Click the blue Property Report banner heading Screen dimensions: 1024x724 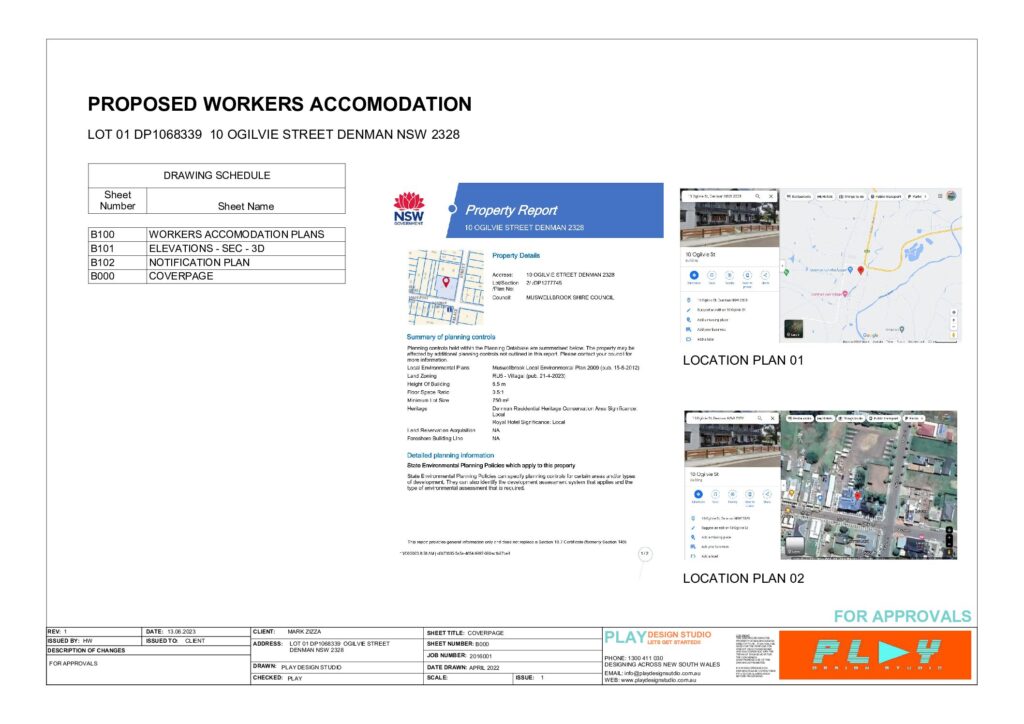(x=511, y=210)
